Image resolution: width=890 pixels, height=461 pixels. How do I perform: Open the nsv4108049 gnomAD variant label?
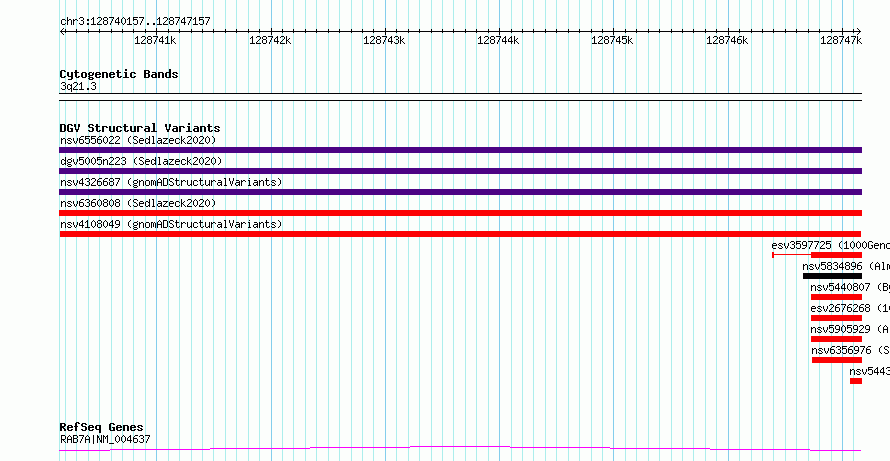171,224
